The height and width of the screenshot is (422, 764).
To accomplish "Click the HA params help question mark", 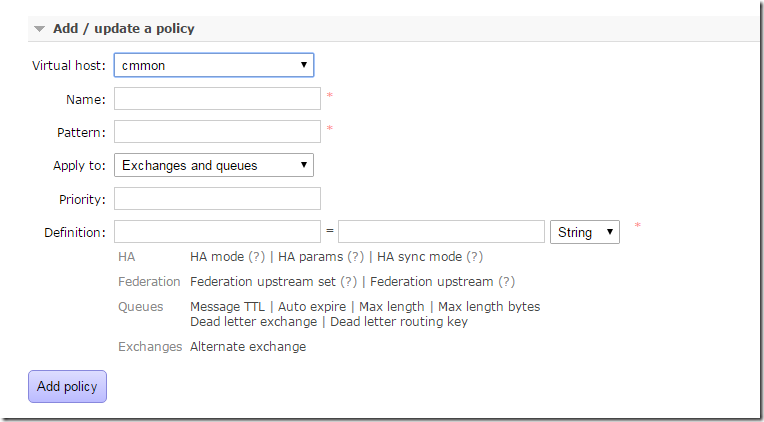I will click(x=355, y=257).
